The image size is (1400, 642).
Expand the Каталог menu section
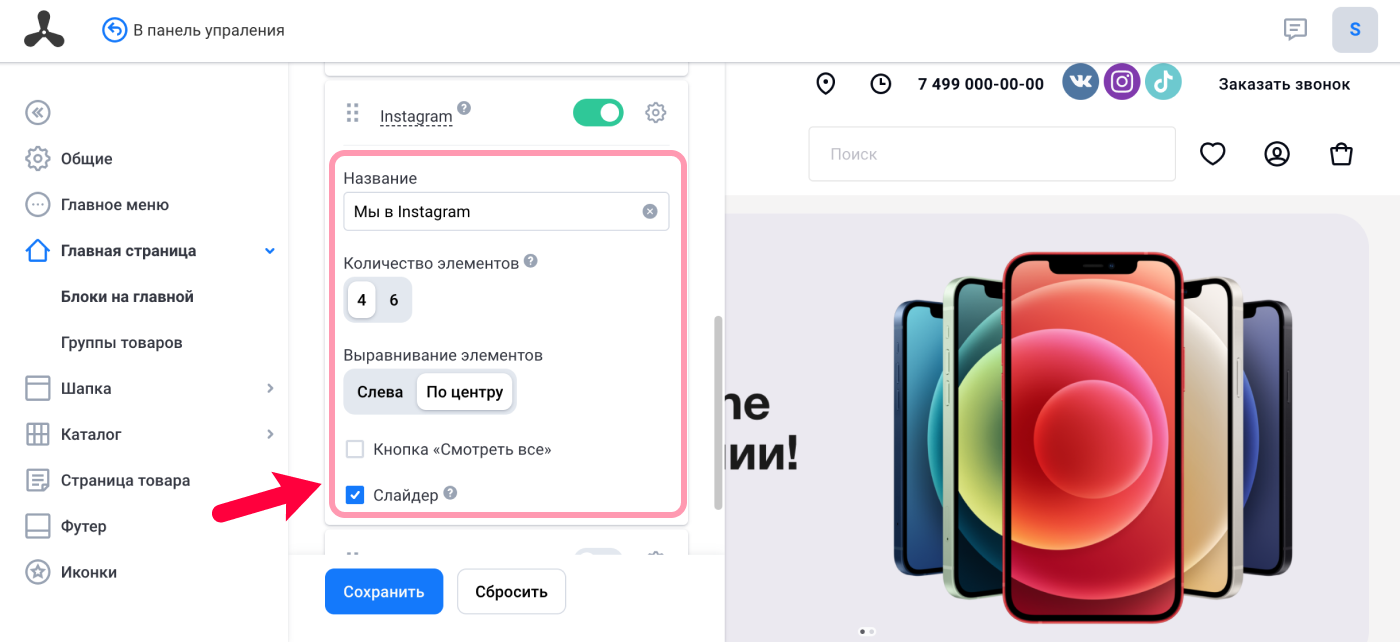[270, 434]
